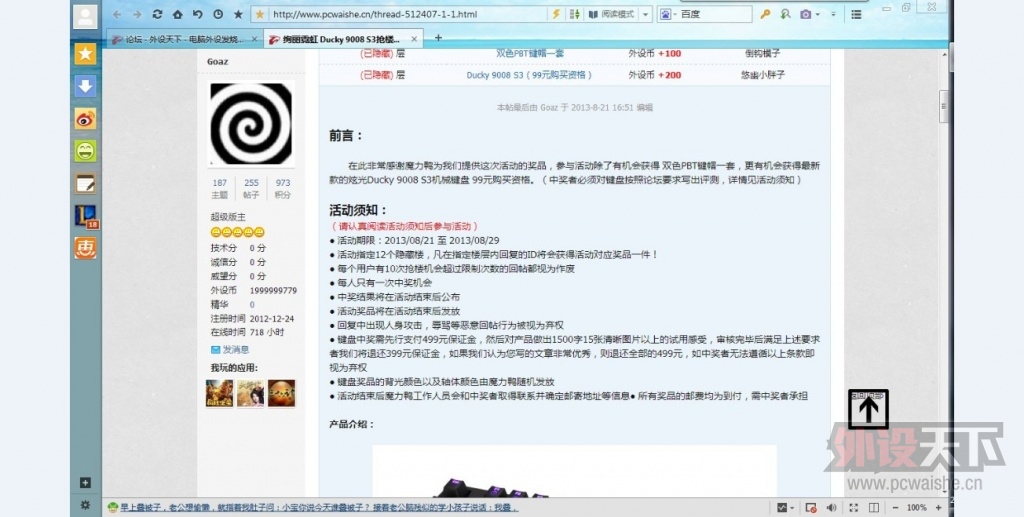
Task: Click the green figure icon next to the key icon
Action: pos(785,14)
